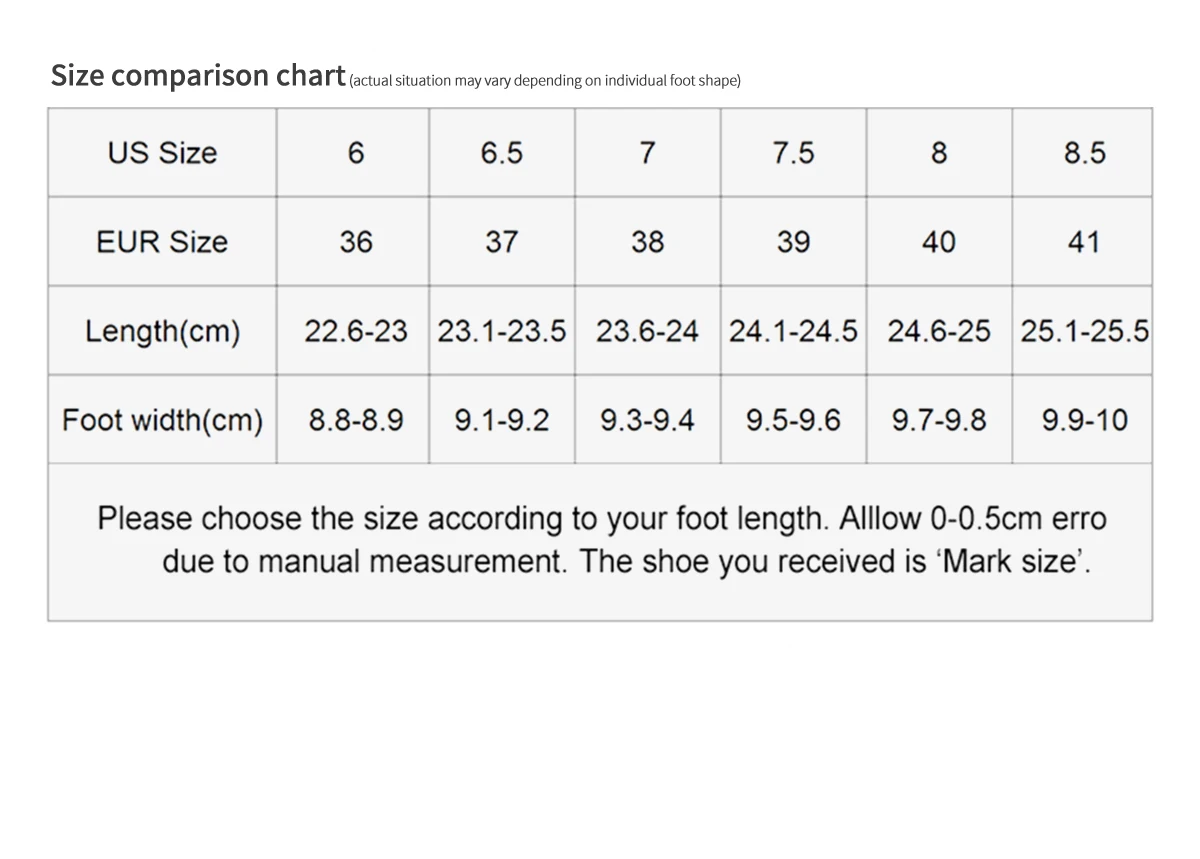The image size is (1200, 859).
Task: Click the 9.9-10 foot width cell
Action: (x=1082, y=419)
